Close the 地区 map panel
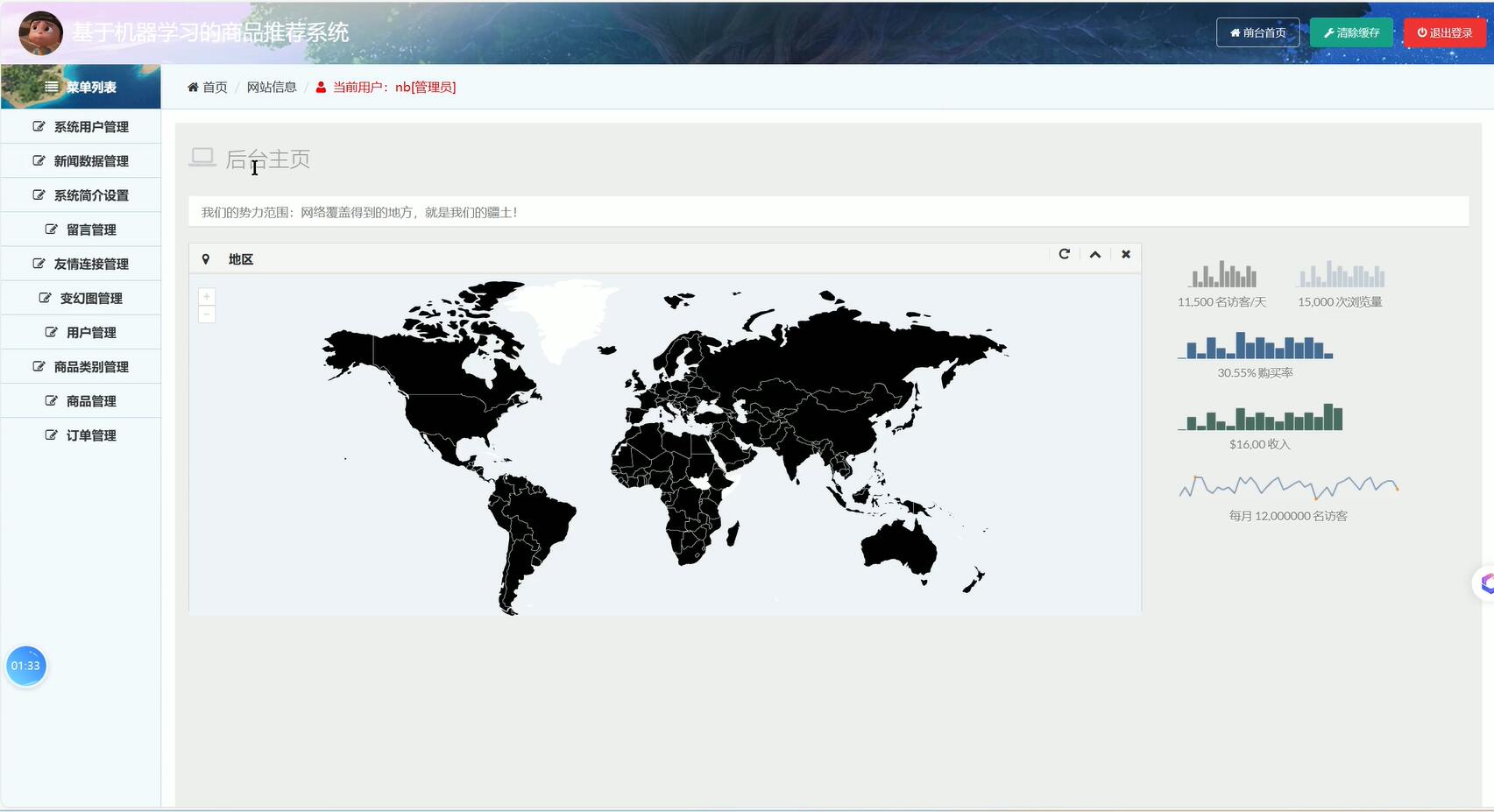Image resolution: width=1494 pixels, height=812 pixels. [x=1126, y=254]
